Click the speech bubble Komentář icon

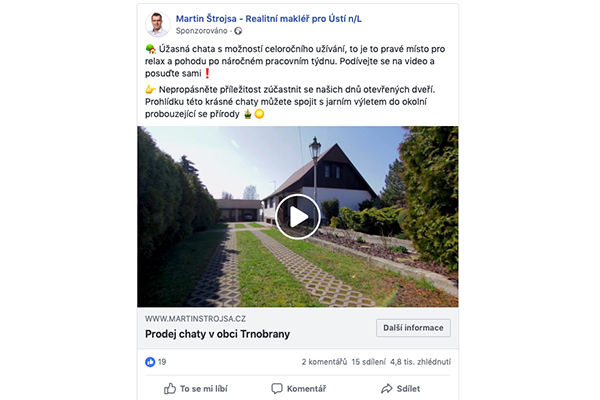click(277, 389)
